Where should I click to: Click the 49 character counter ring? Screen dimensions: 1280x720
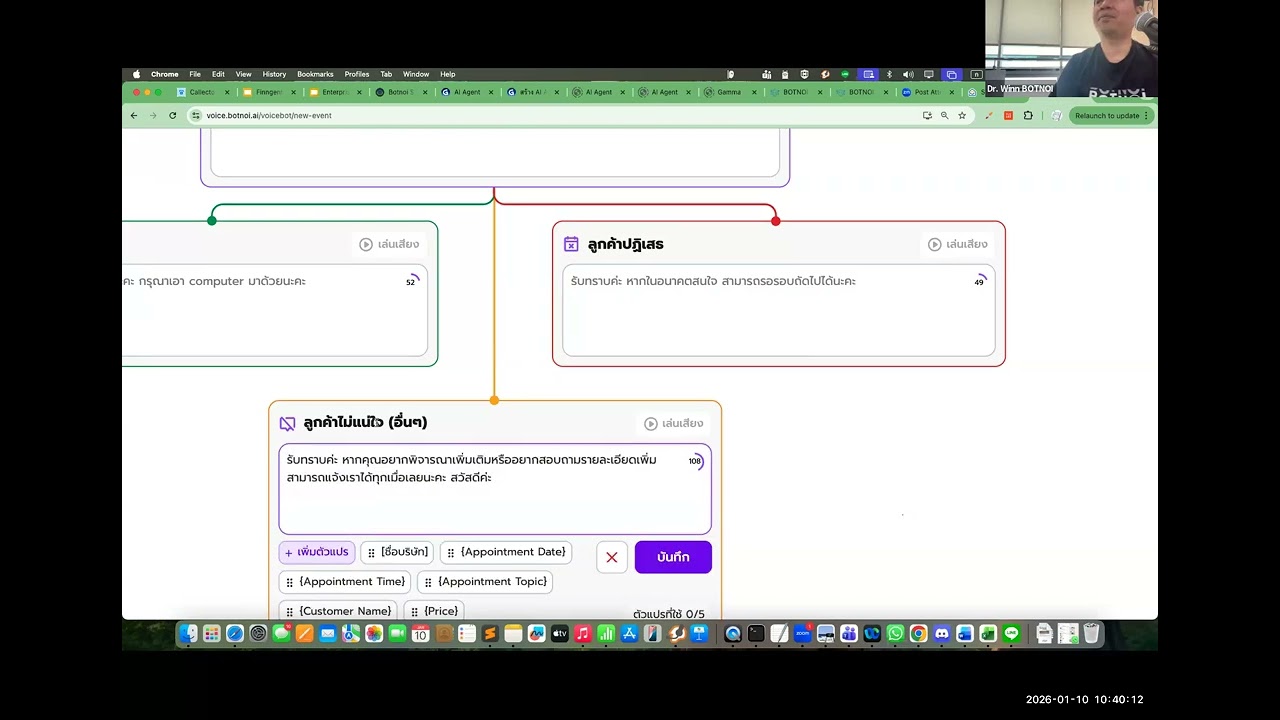point(979,282)
